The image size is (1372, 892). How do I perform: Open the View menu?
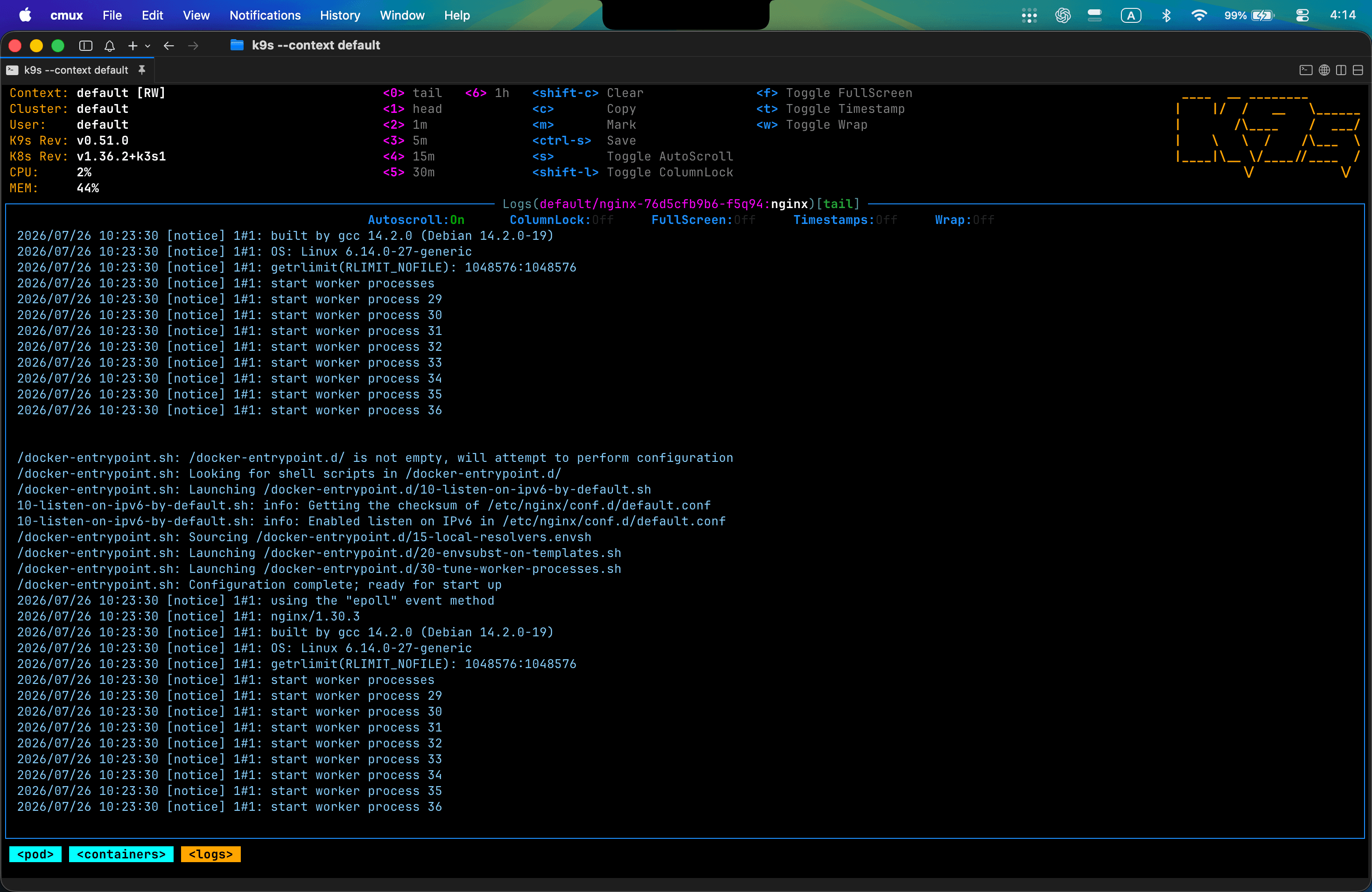196,15
